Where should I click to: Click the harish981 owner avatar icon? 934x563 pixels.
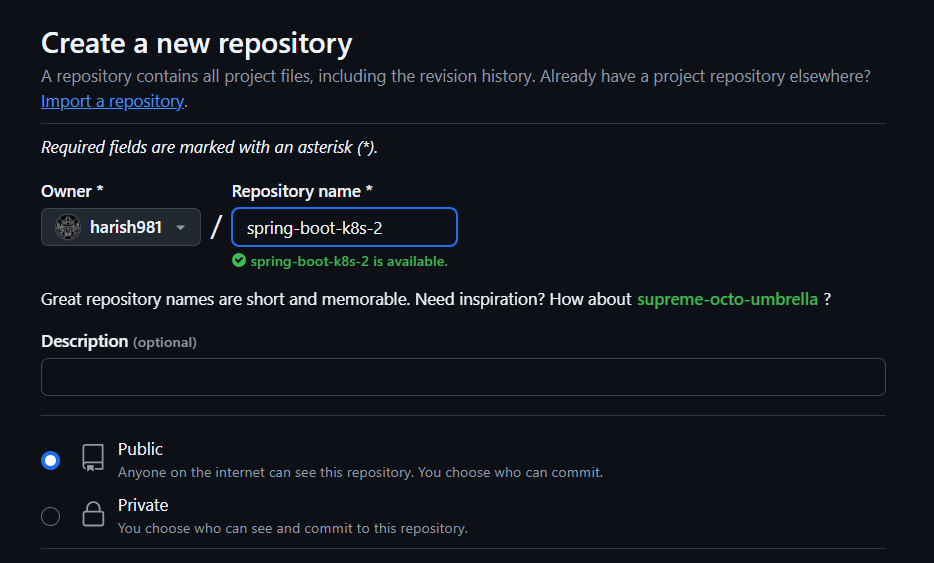[68, 227]
